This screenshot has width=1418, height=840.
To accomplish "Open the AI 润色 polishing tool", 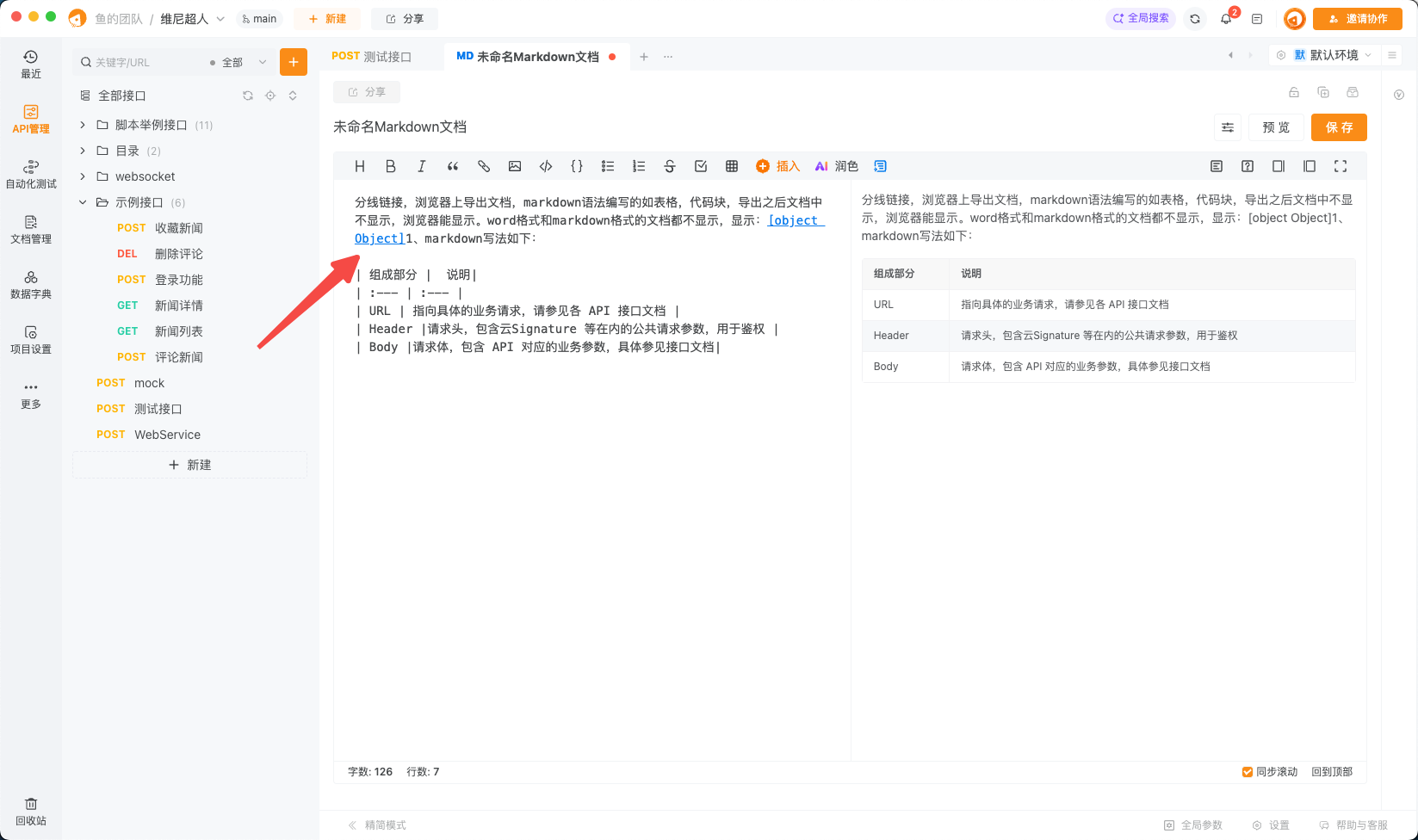I will pyautogui.click(x=835, y=165).
